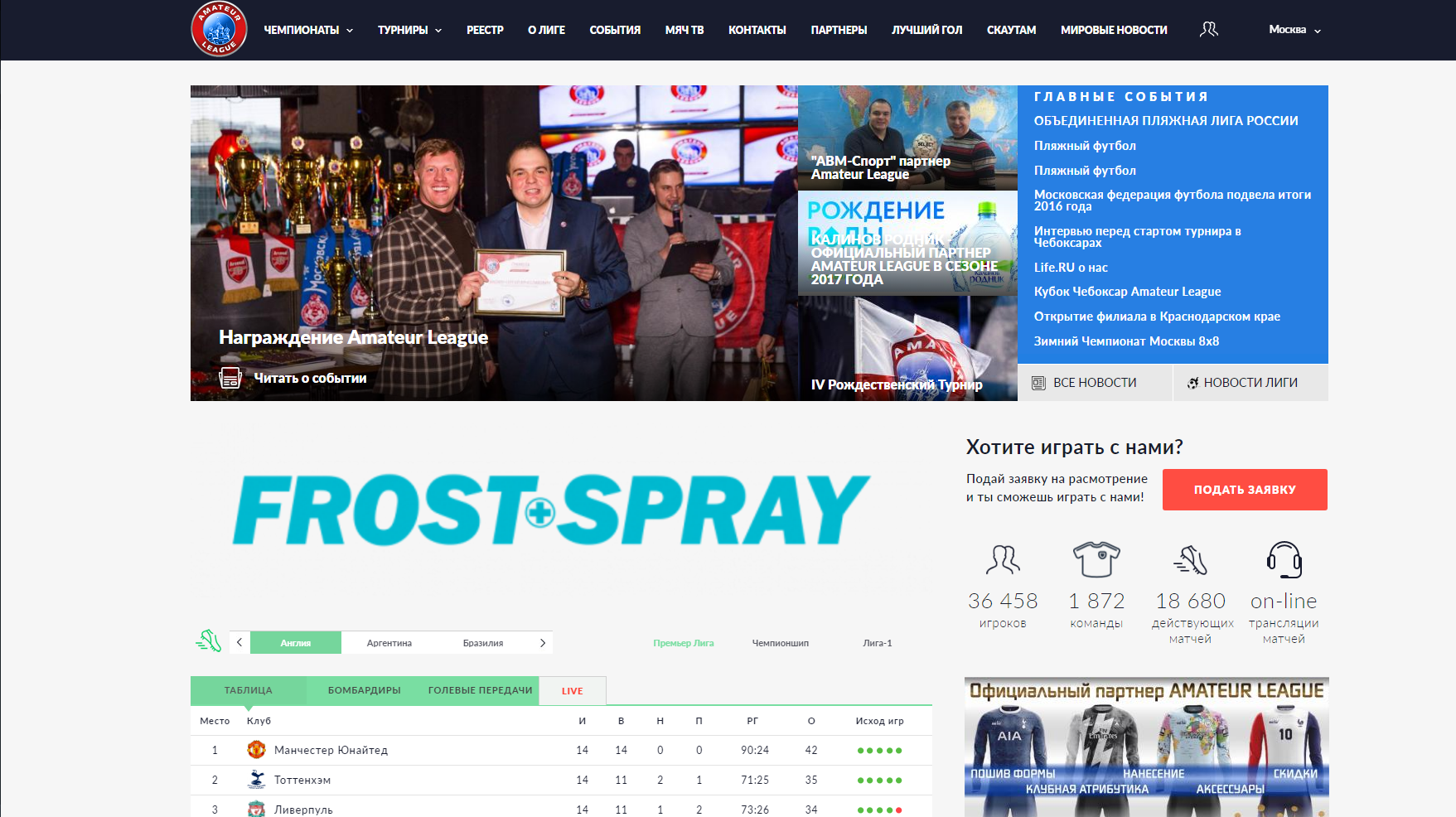Open the О ЛИГЕ menu item

pos(546,30)
